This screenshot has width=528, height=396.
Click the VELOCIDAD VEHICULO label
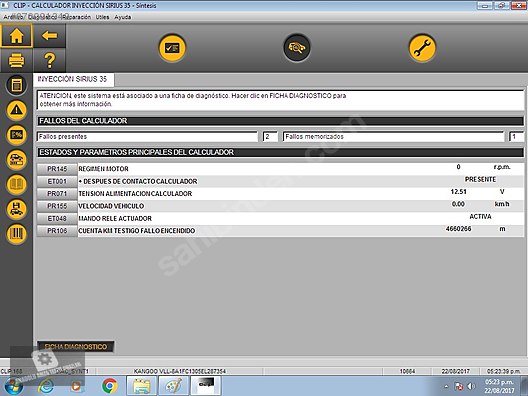coord(111,206)
